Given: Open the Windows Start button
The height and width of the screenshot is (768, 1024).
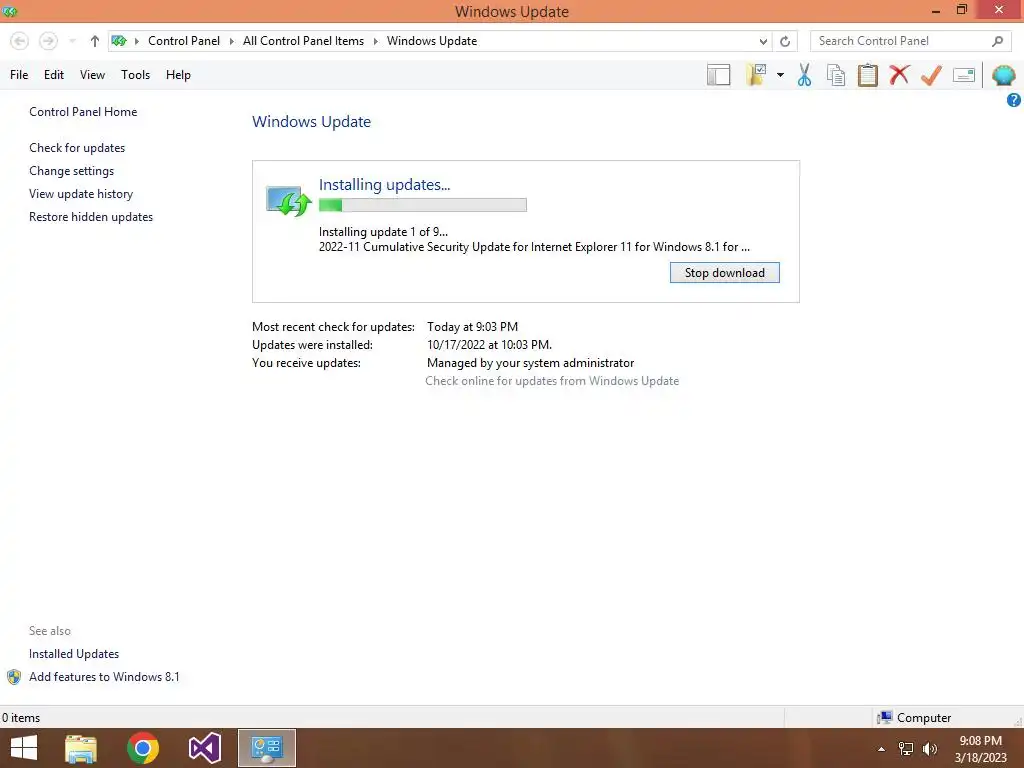Looking at the screenshot, I should (x=24, y=748).
